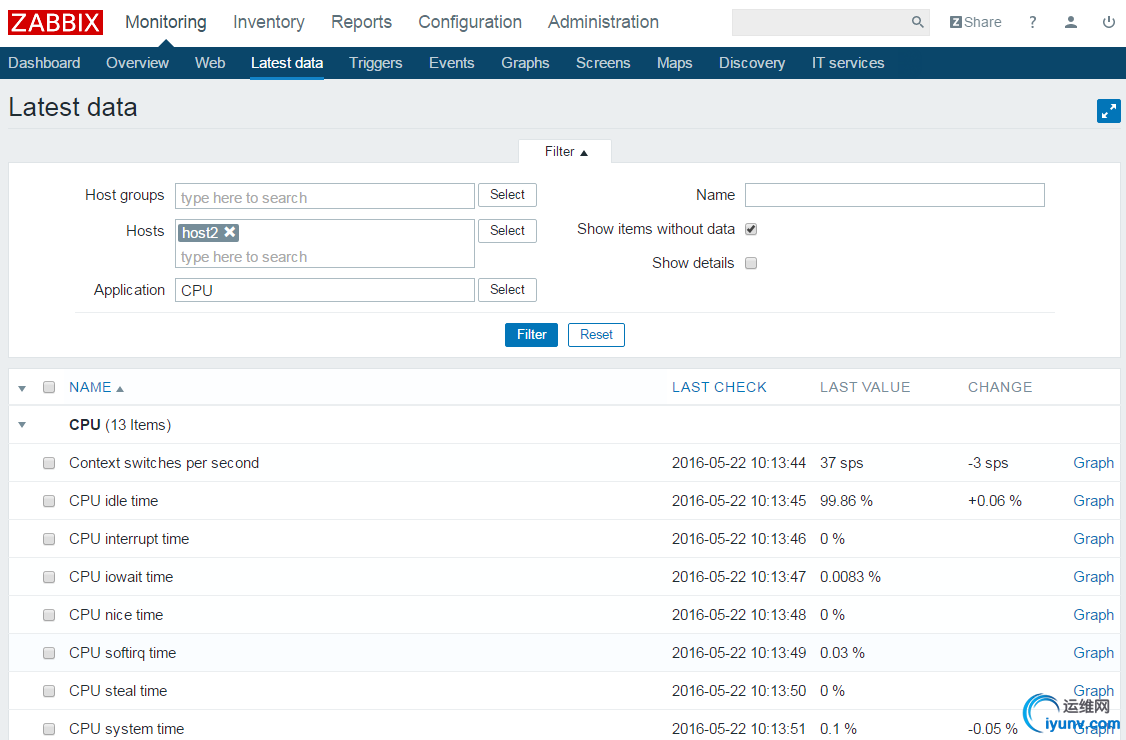Open the user profile icon

point(1071,22)
